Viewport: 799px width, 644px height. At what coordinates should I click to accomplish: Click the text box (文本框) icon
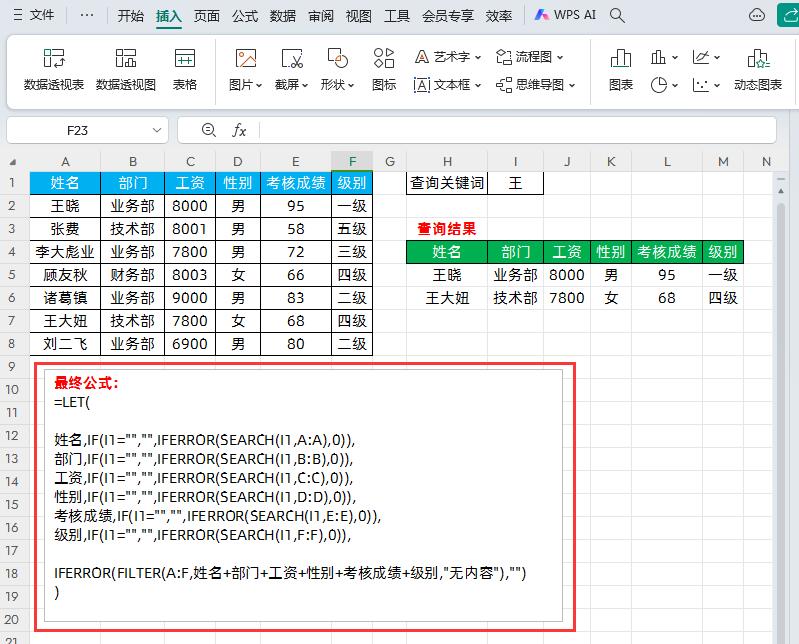coord(422,85)
